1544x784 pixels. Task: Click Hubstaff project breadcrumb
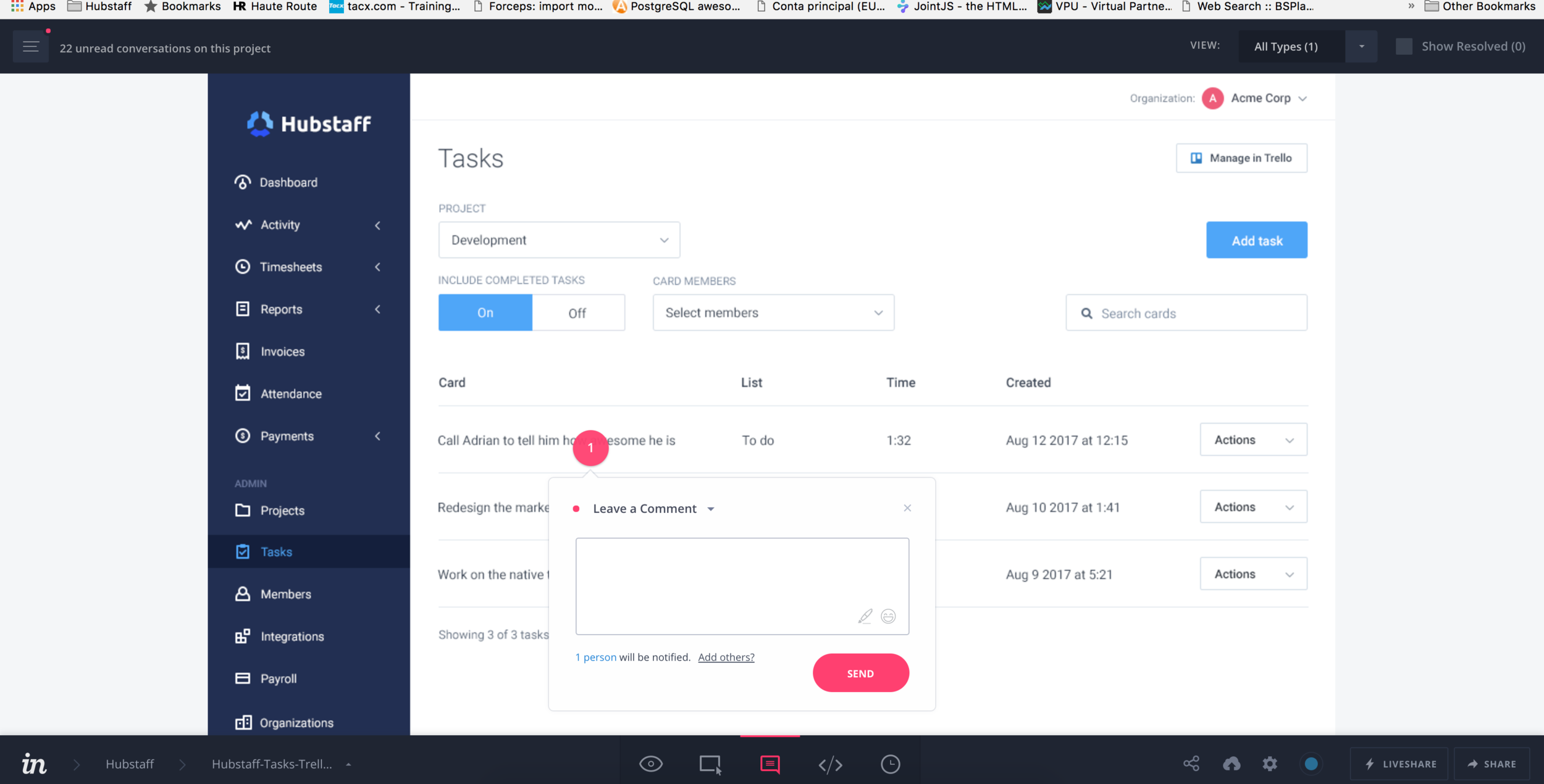(129, 764)
